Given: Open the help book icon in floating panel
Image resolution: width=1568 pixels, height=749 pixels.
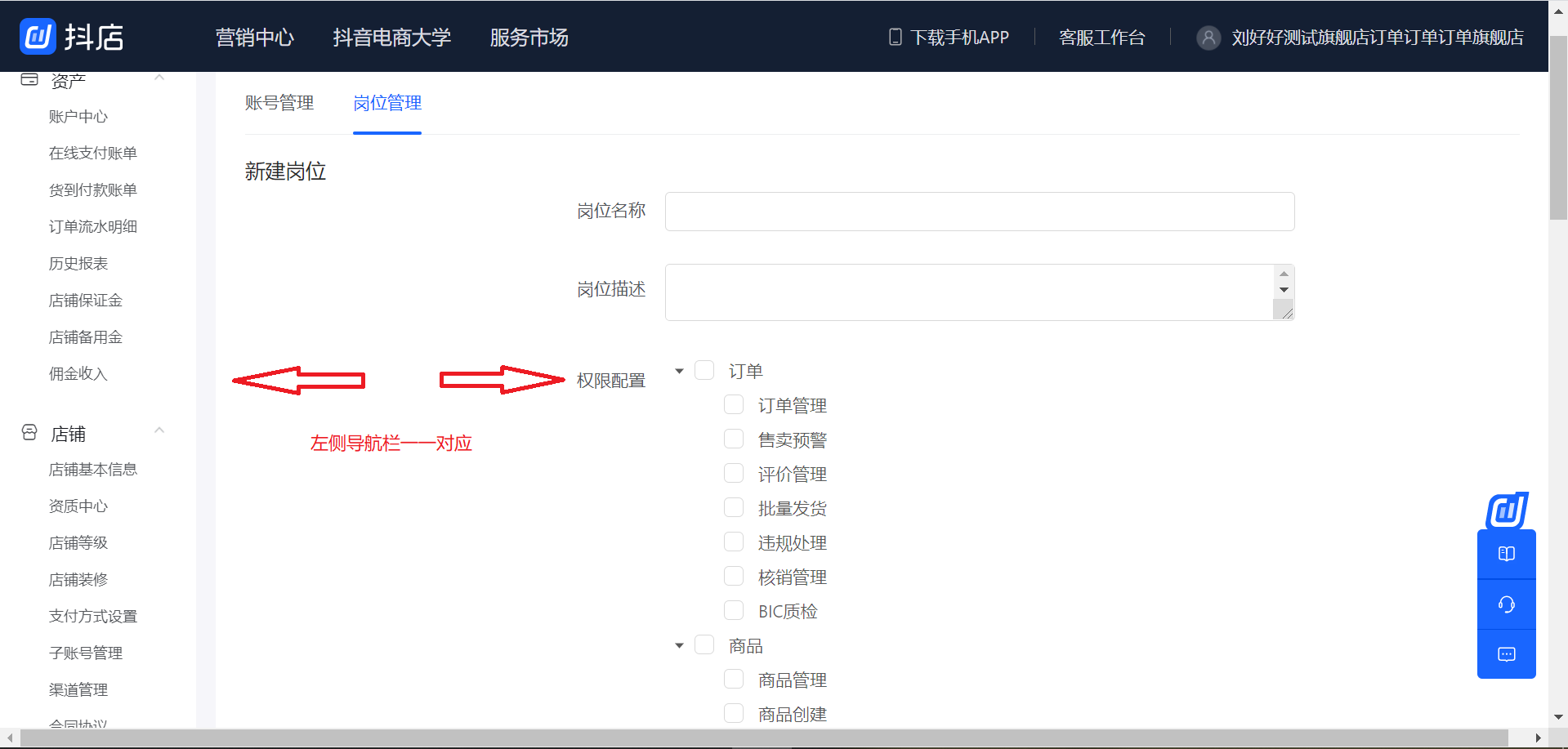Looking at the screenshot, I should point(1507,554).
